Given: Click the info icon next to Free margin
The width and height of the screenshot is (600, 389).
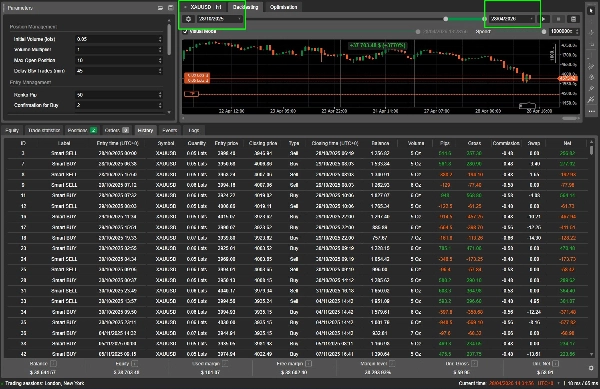Looking at the screenshot, I should [309, 363].
